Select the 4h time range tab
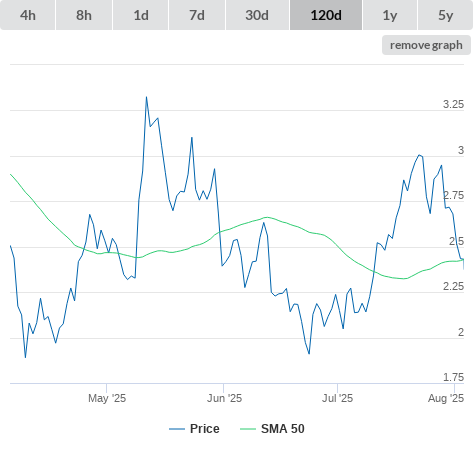 pyautogui.click(x=28, y=15)
